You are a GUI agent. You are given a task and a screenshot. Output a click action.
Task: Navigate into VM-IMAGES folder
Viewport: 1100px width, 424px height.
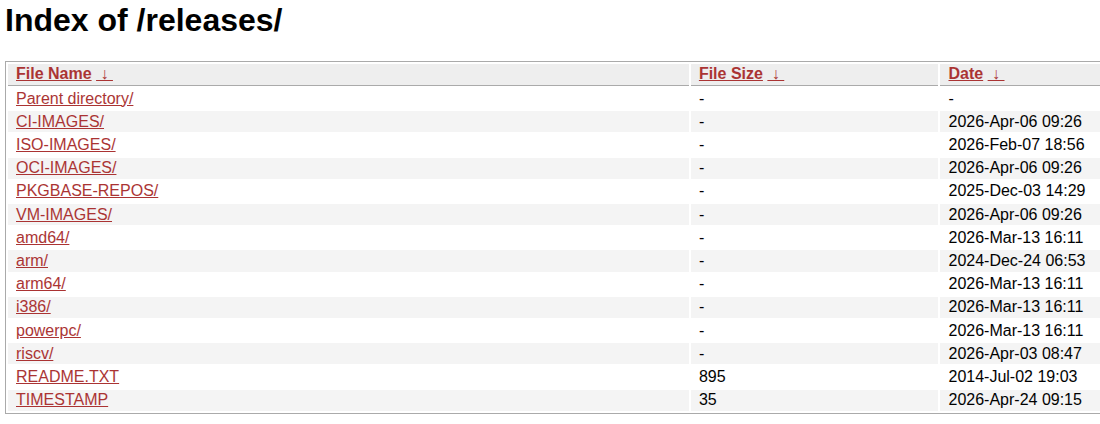pyautogui.click(x=64, y=214)
